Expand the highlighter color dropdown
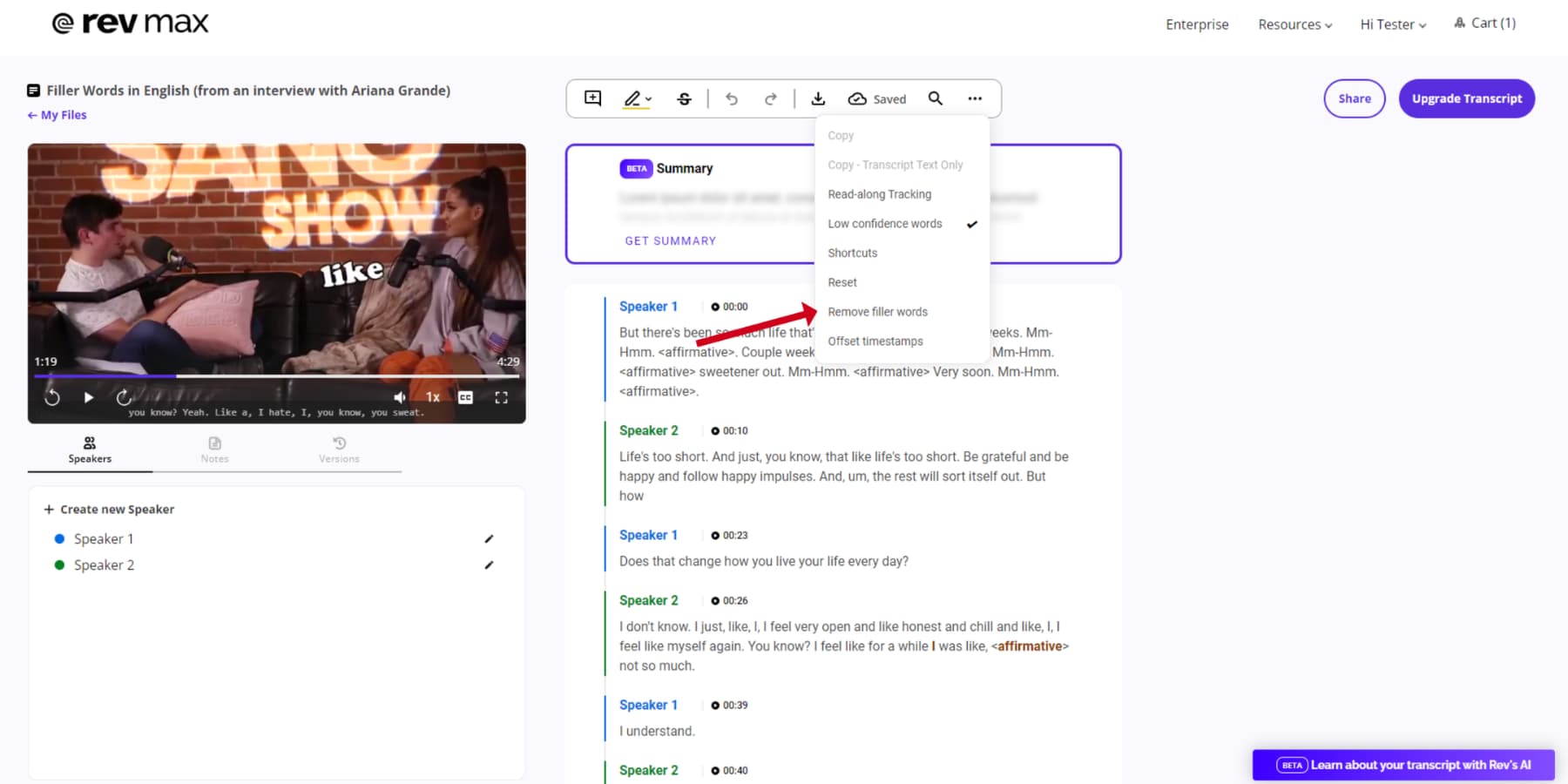 647,98
